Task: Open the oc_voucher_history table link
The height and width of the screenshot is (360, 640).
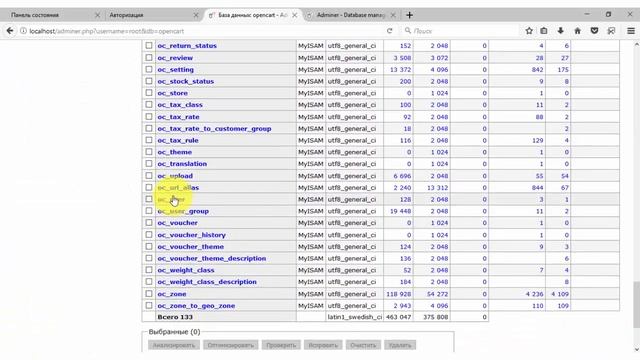Action: tap(191, 235)
